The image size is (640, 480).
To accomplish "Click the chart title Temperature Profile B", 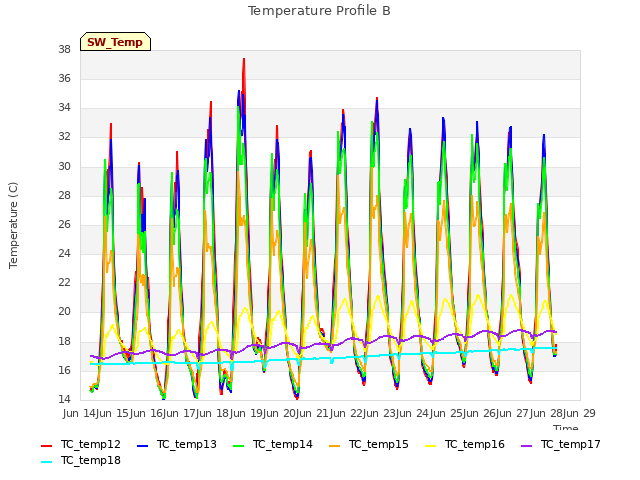I will 319,11.
